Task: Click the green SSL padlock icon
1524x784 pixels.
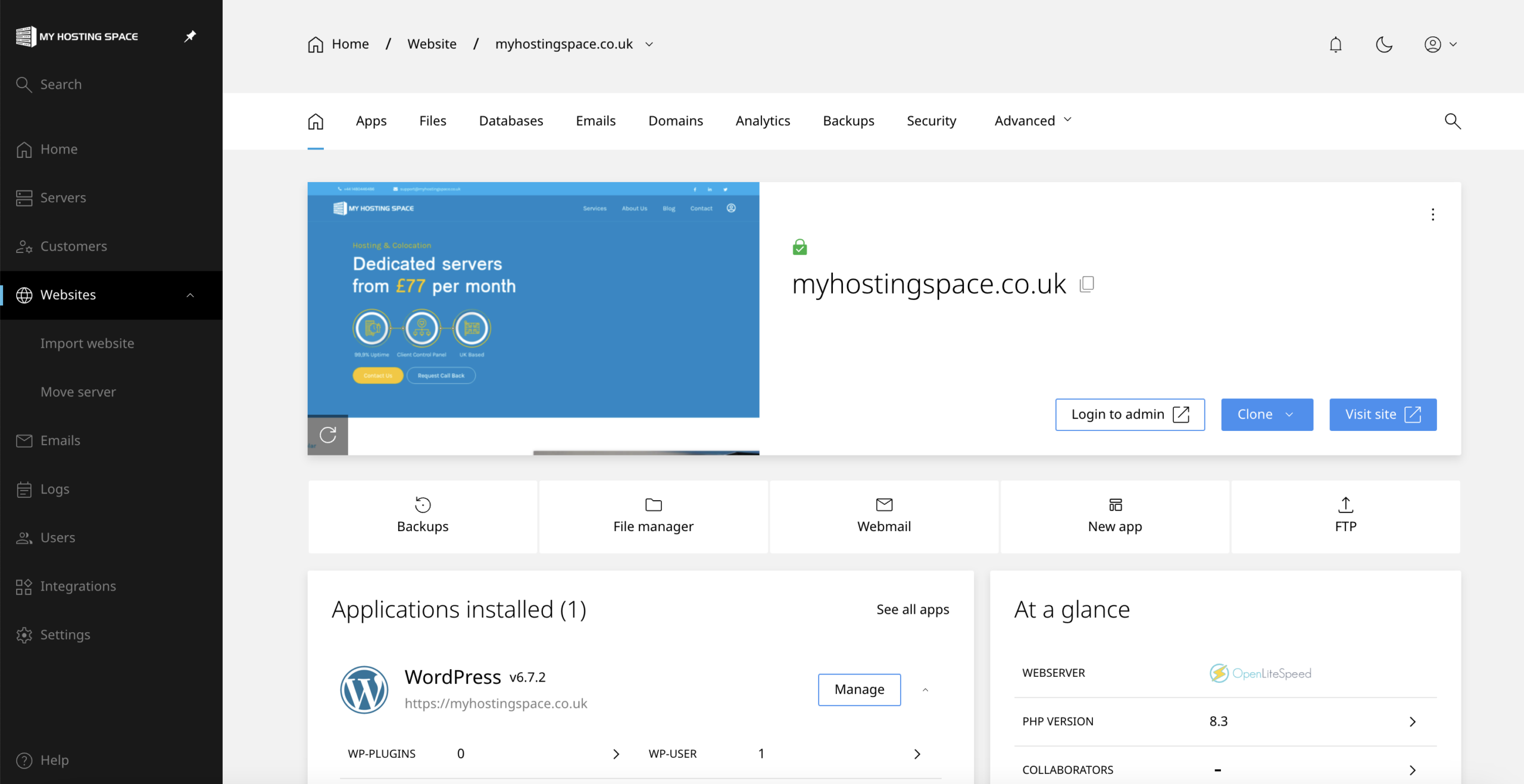Action: pos(800,247)
